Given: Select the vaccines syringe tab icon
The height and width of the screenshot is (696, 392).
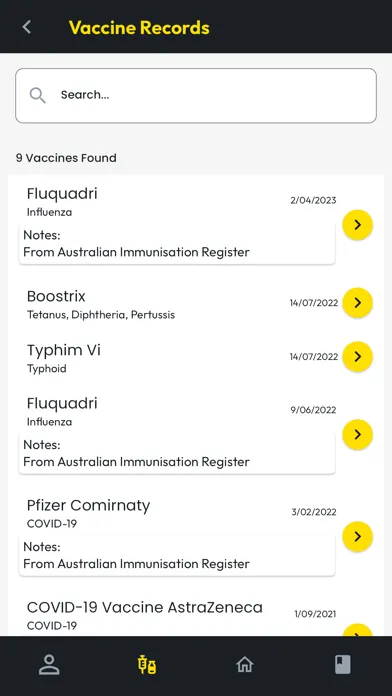Looking at the screenshot, I should 147,664.
